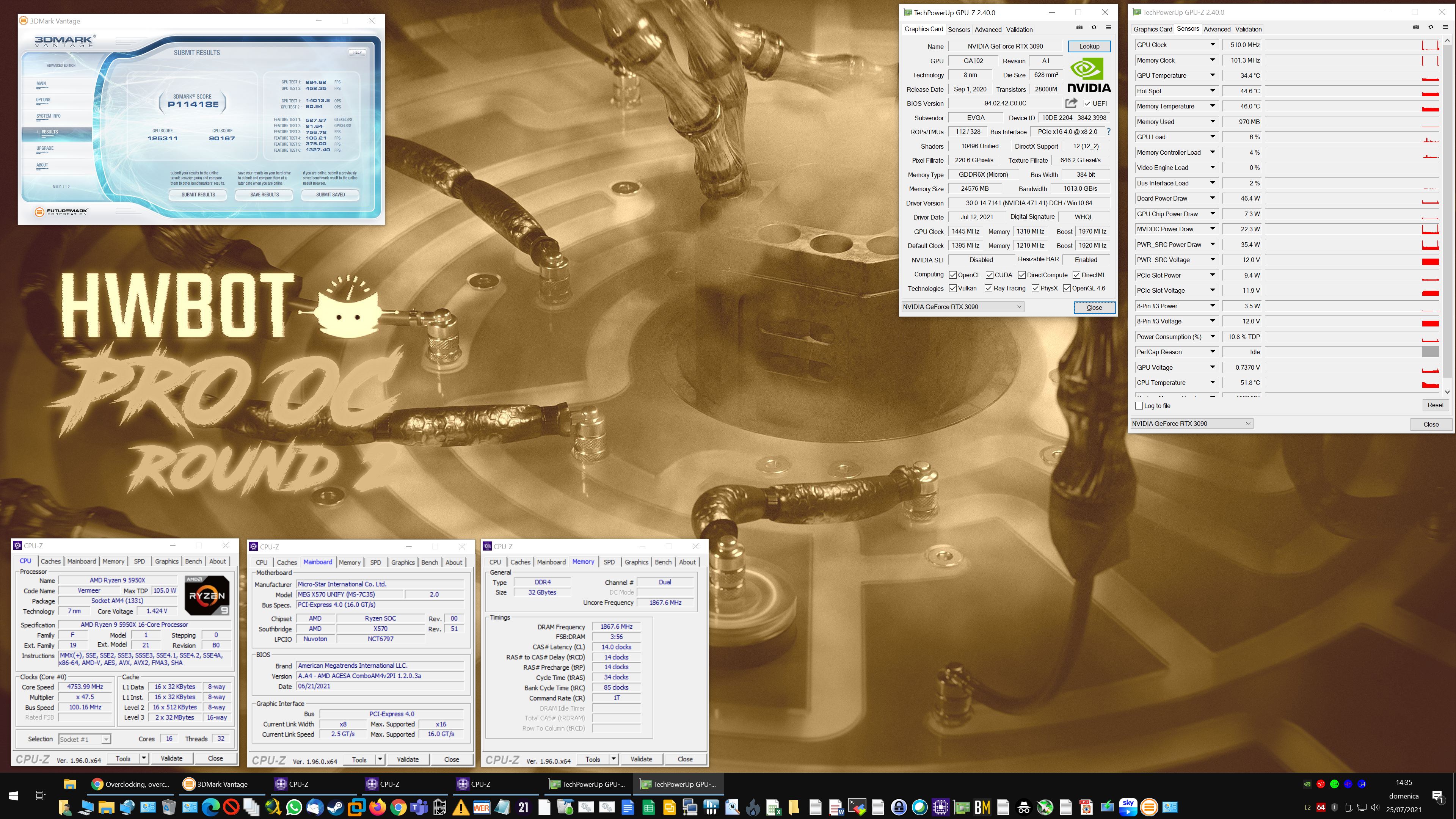Click the volume speaker icon in system tray

coord(1375,807)
